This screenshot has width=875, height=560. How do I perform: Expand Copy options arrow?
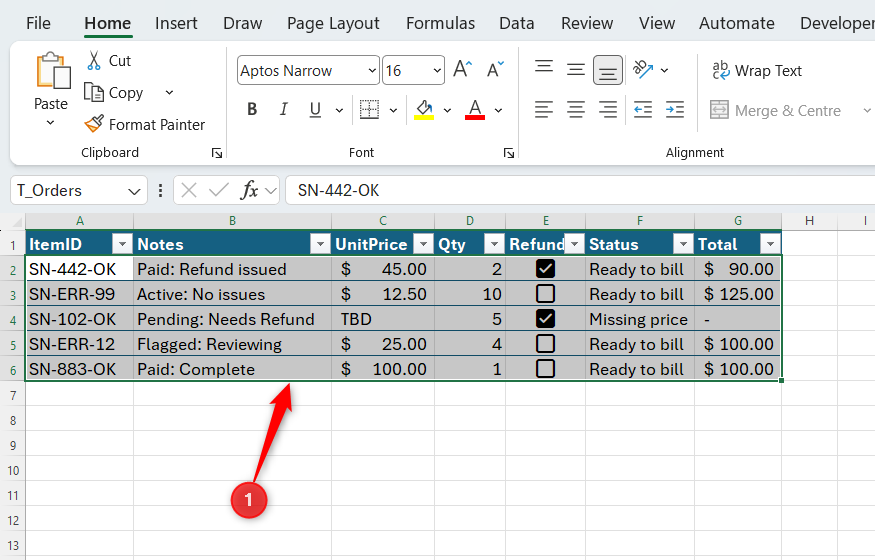(x=169, y=93)
